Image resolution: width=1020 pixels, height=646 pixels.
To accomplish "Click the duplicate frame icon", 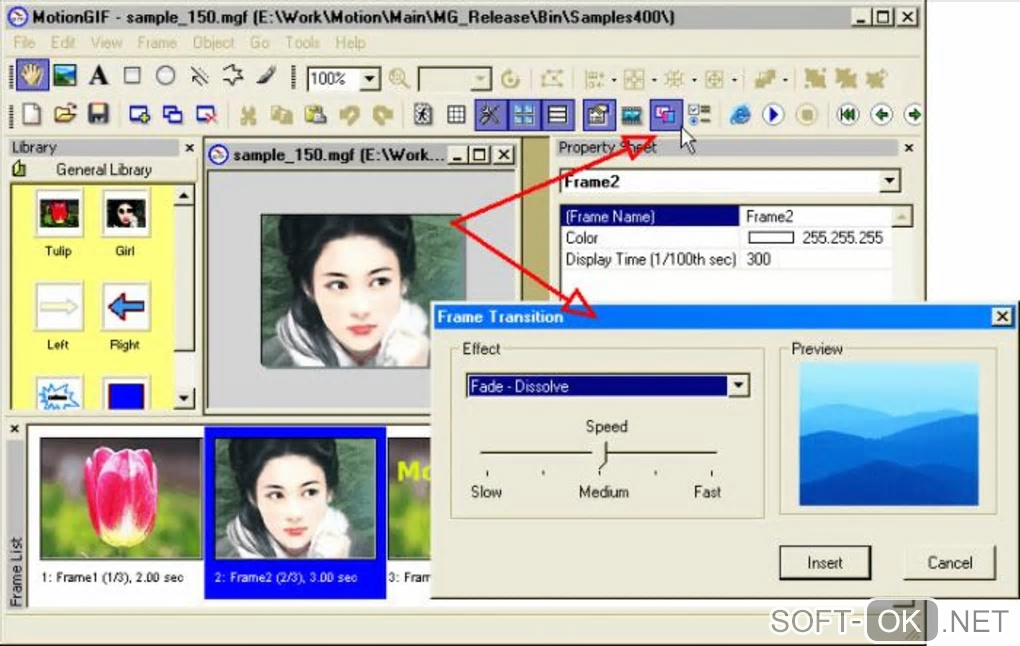I will 172,115.
